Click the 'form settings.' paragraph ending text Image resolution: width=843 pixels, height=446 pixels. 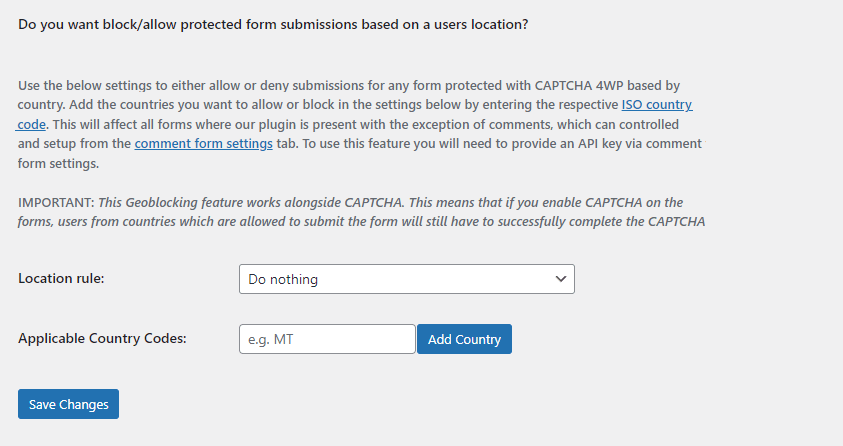[x=61, y=164]
